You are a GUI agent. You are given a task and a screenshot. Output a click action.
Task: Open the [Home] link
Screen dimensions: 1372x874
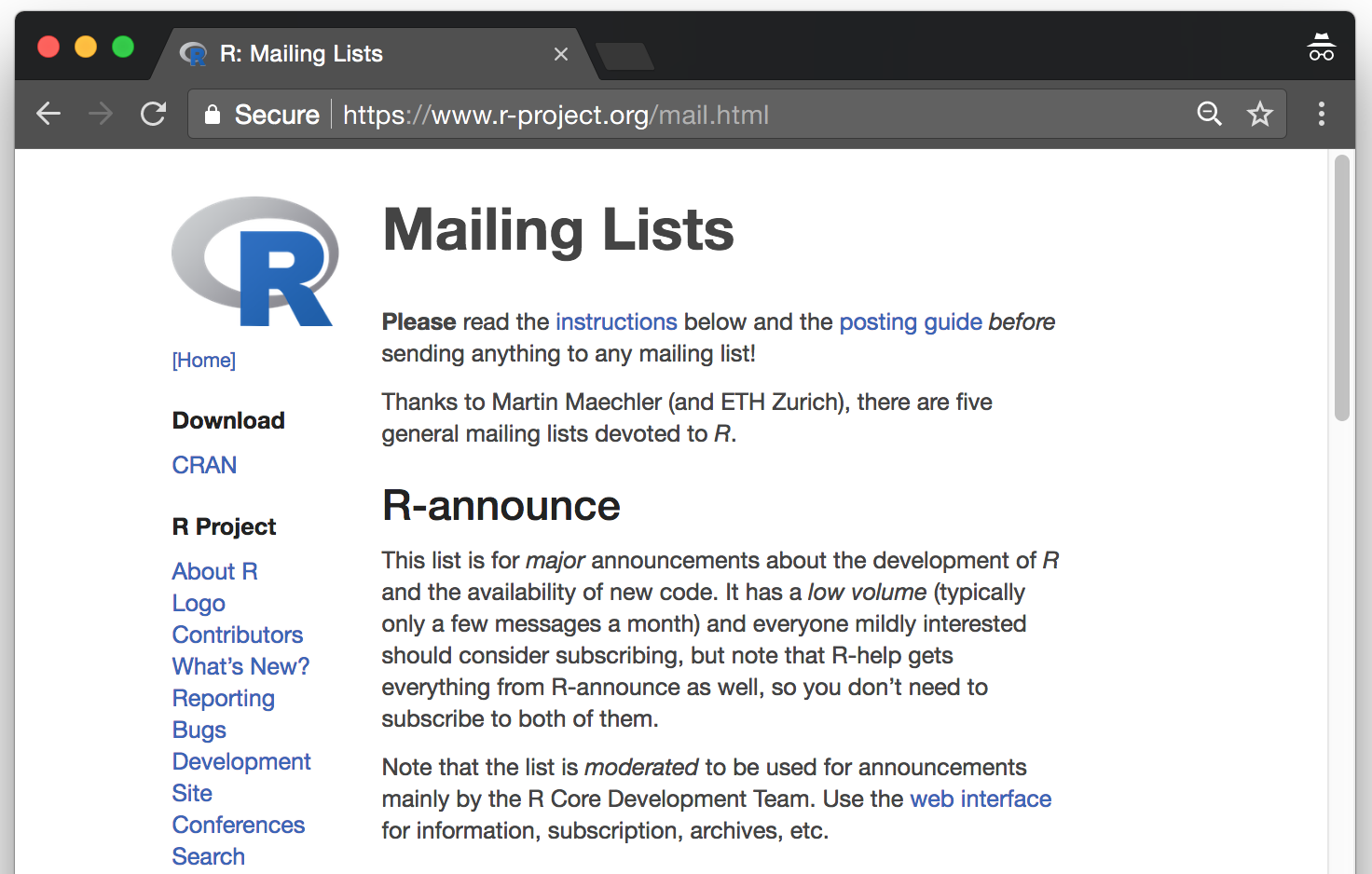pyautogui.click(x=204, y=360)
